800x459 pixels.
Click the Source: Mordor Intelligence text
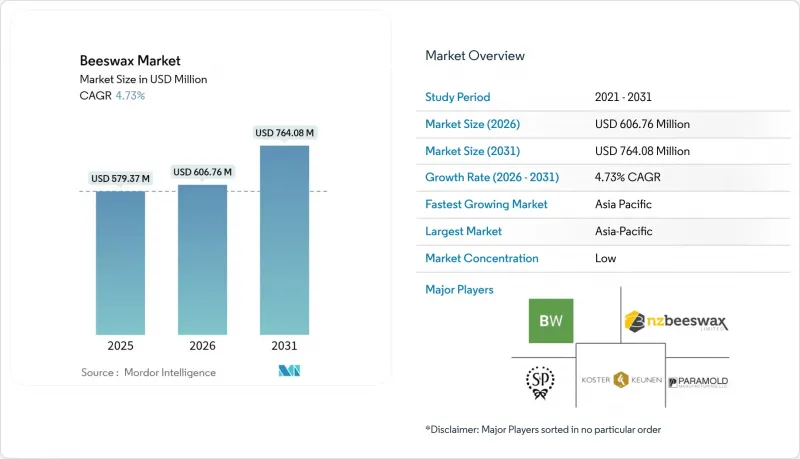coord(148,372)
